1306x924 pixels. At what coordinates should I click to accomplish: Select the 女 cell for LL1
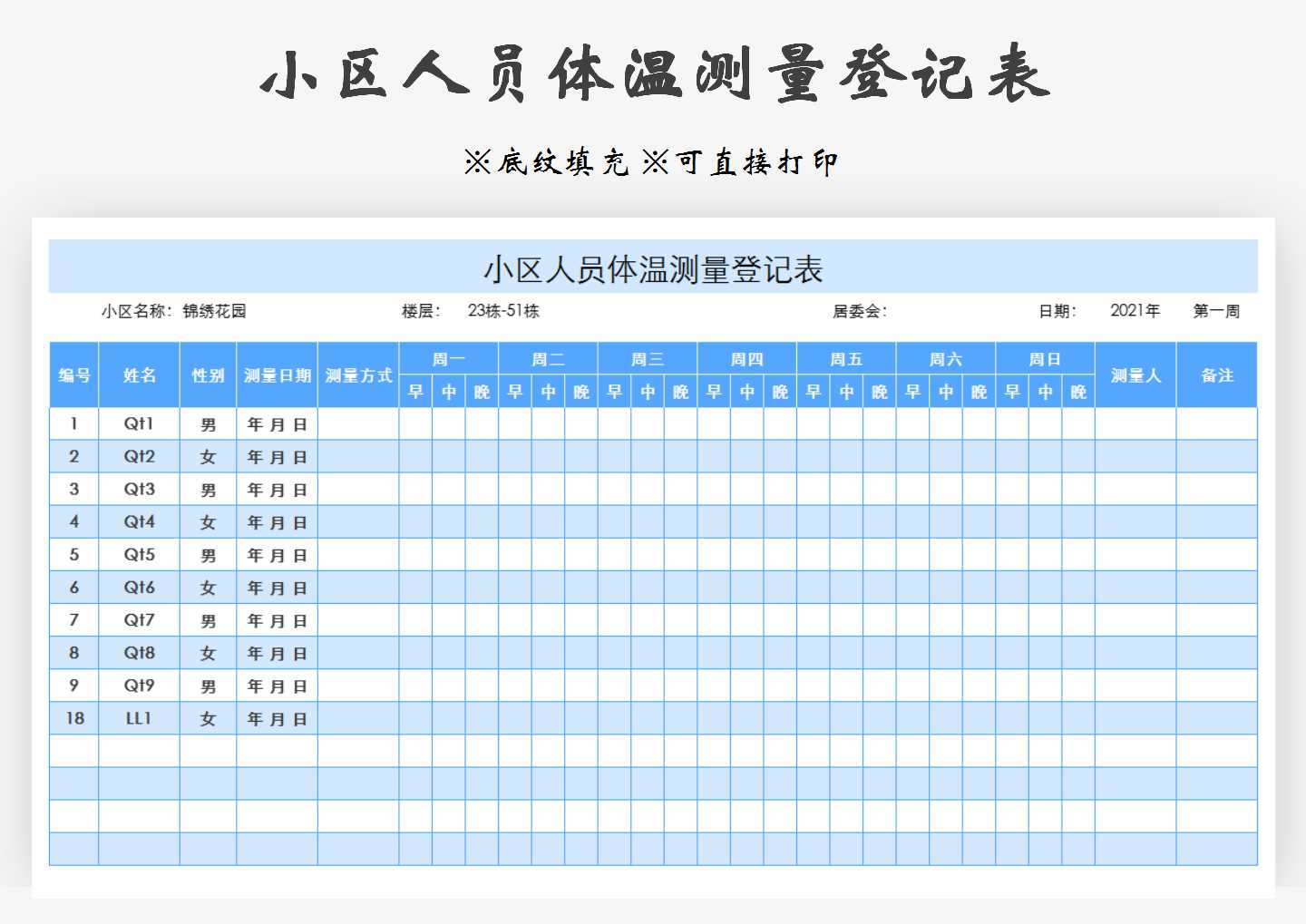tap(207, 717)
